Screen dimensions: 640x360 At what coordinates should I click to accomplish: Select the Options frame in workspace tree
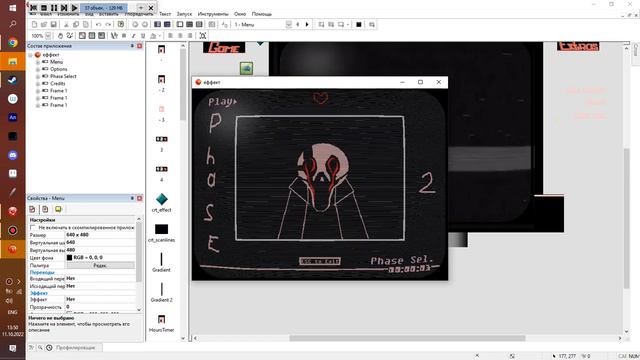pos(59,69)
